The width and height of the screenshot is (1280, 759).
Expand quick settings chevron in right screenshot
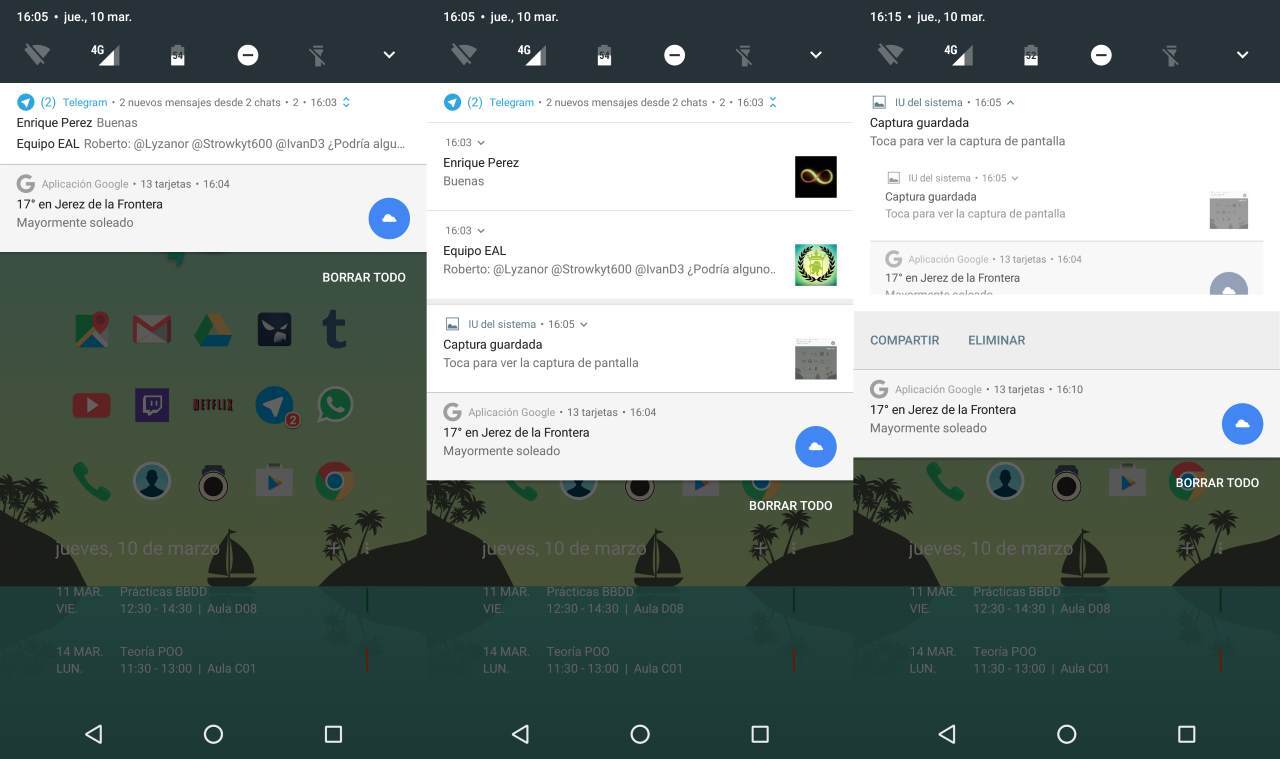[x=1242, y=55]
